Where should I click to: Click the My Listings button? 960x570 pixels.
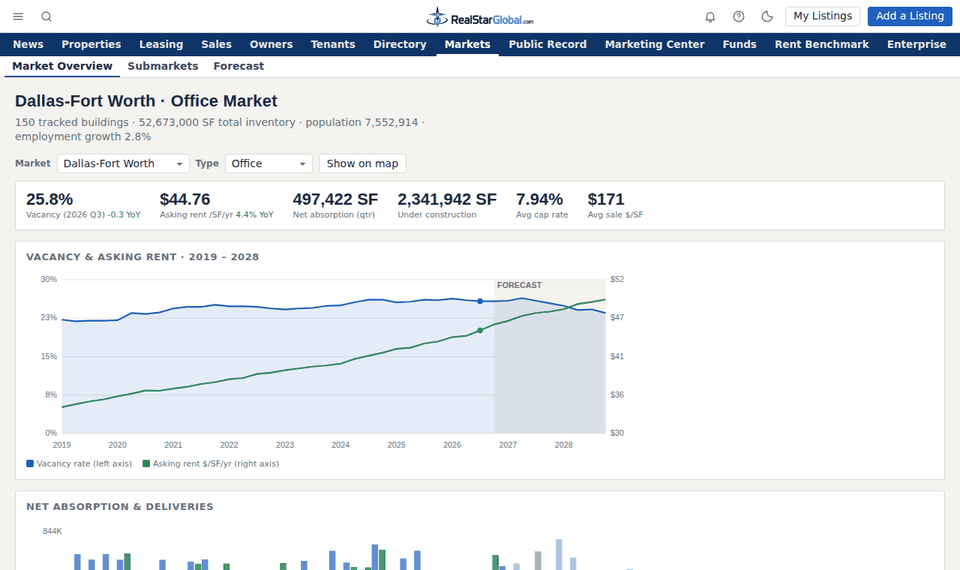pyautogui.click(x=822, y=17)
